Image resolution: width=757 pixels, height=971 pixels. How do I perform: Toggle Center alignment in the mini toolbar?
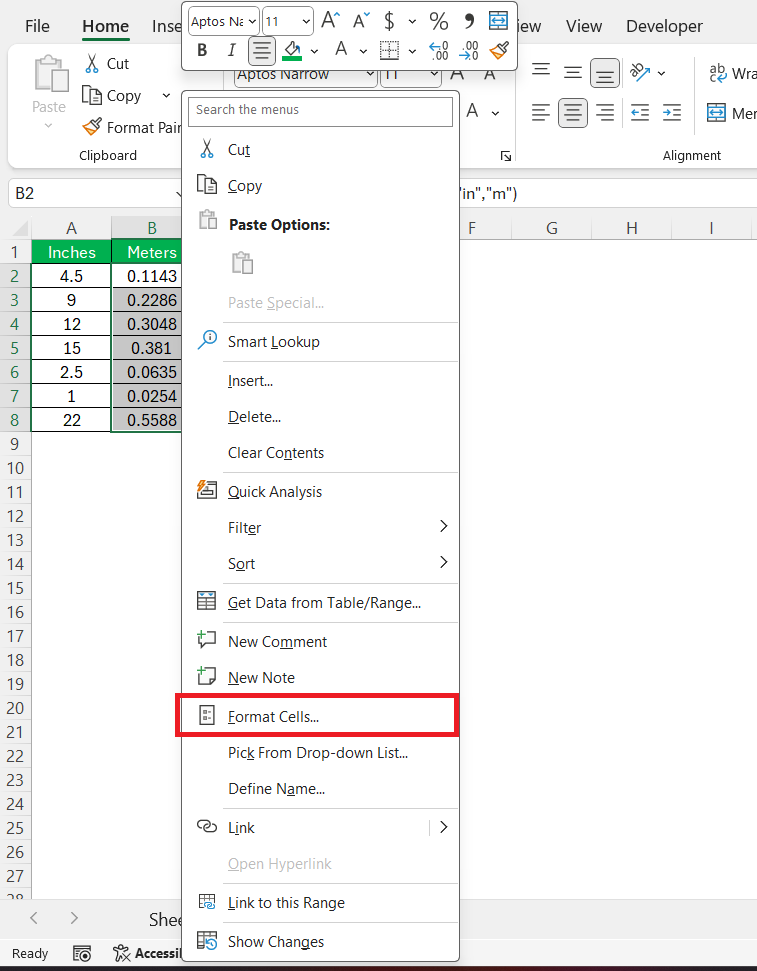(261, 50)
